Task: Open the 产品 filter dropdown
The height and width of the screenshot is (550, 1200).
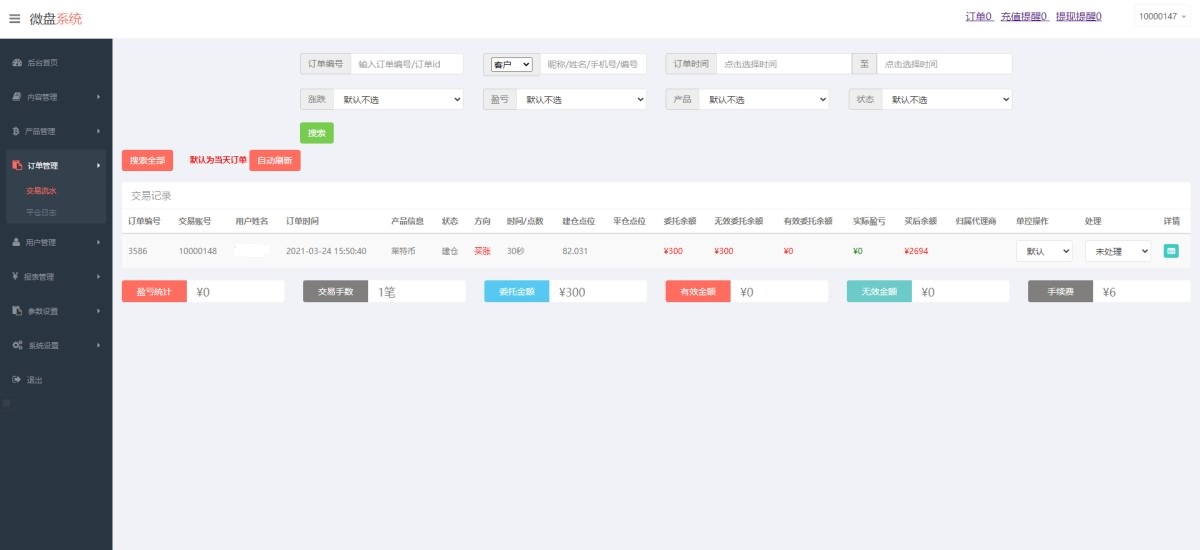Action: point(764,99)
